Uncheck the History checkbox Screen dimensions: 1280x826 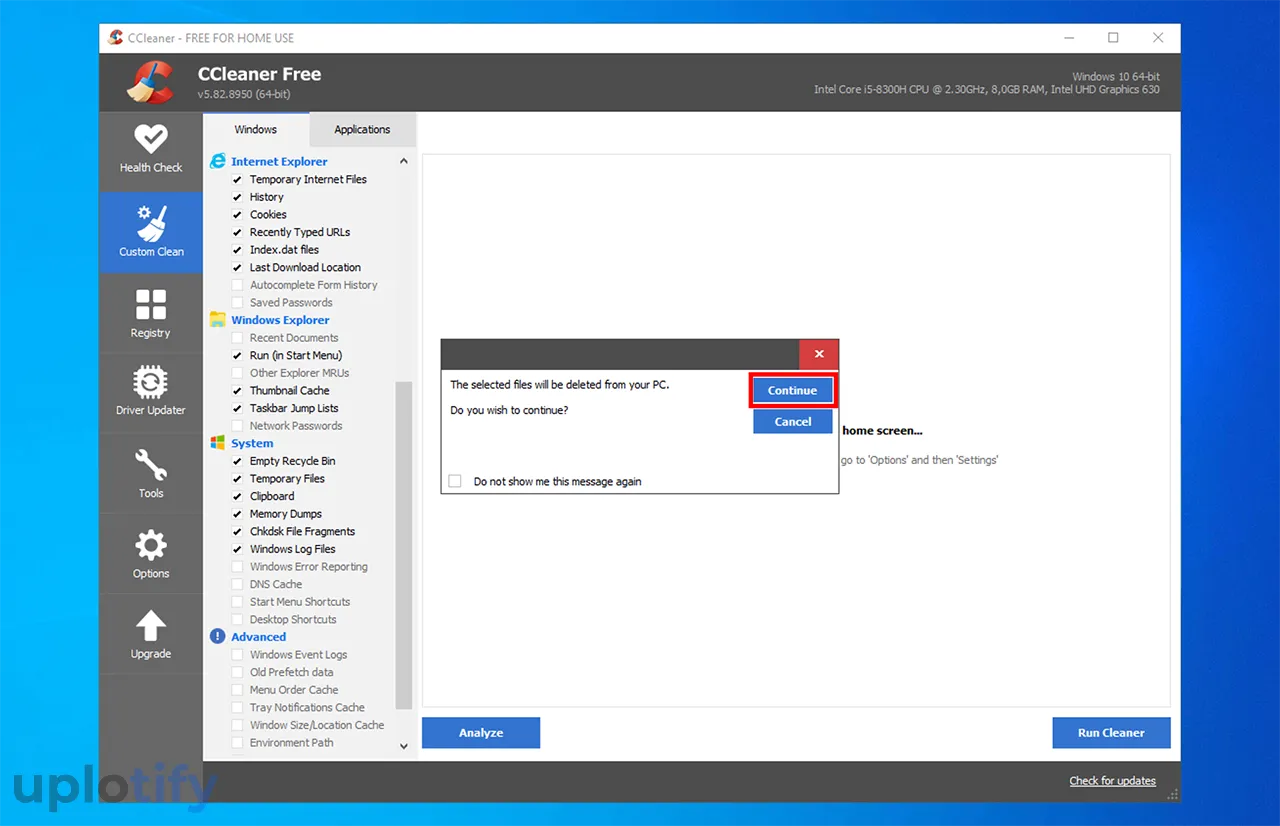coord(238,197)
